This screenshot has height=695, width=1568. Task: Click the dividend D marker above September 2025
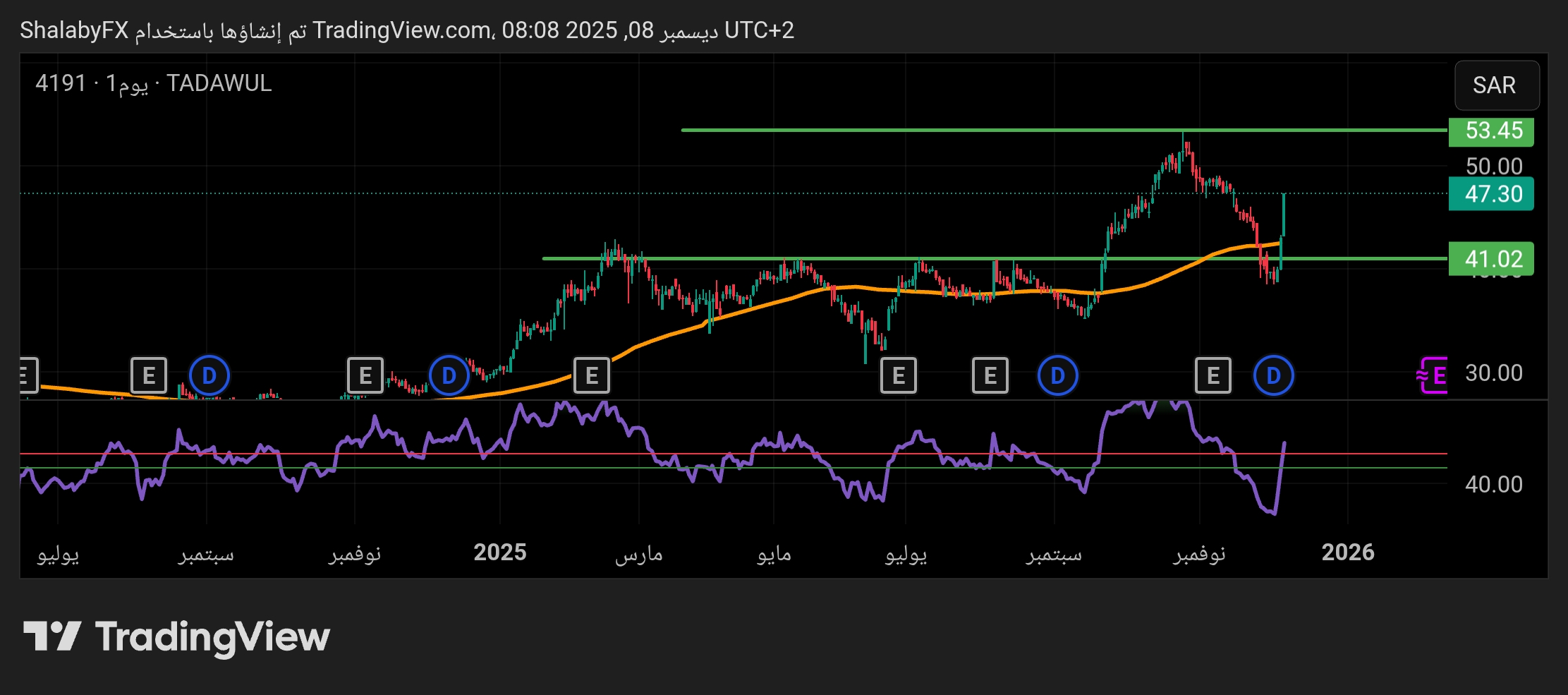[1057, 375]
